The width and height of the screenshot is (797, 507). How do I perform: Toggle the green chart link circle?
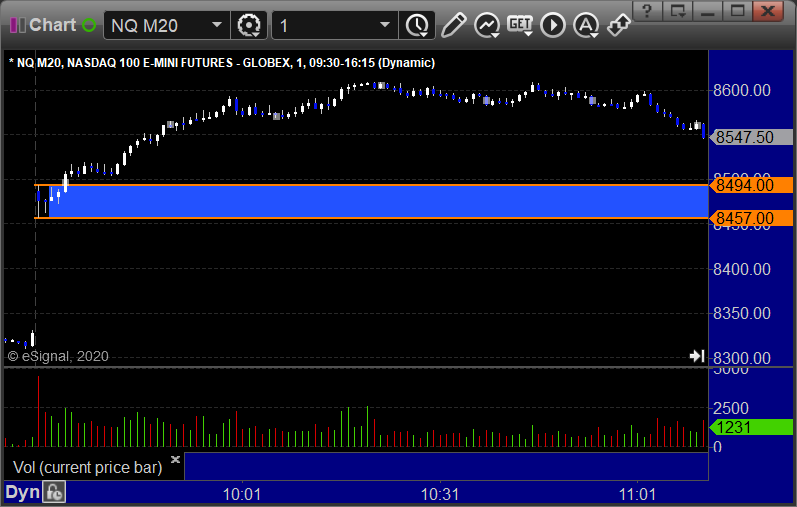pos(89,25)
